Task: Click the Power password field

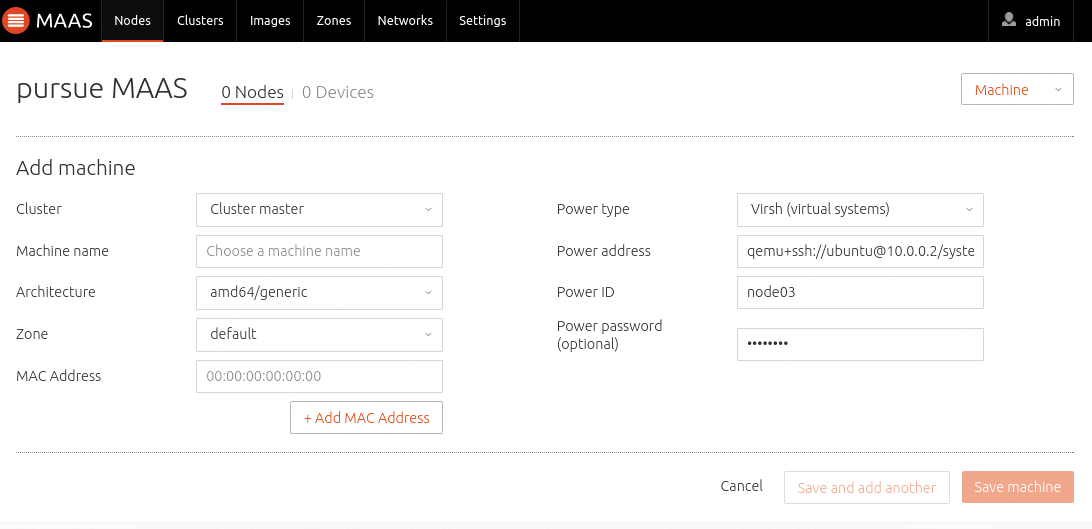Action: pos(860,345)
